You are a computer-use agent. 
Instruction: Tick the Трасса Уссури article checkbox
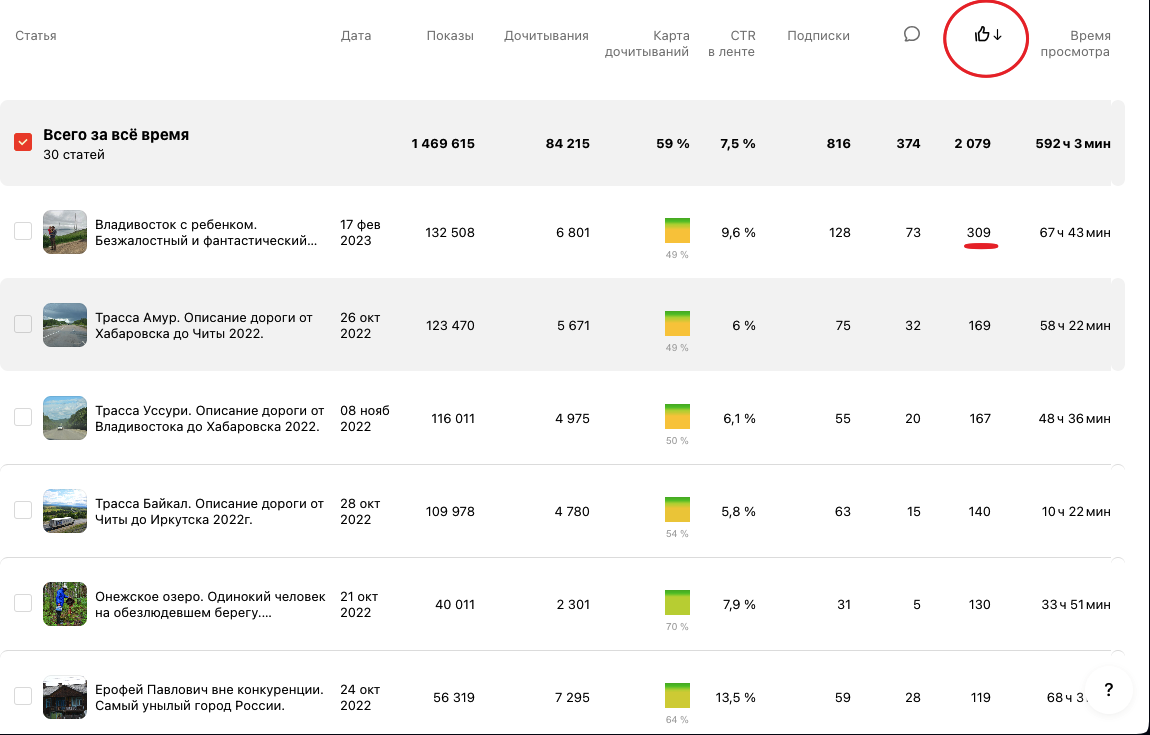click(x=23, y=417)
